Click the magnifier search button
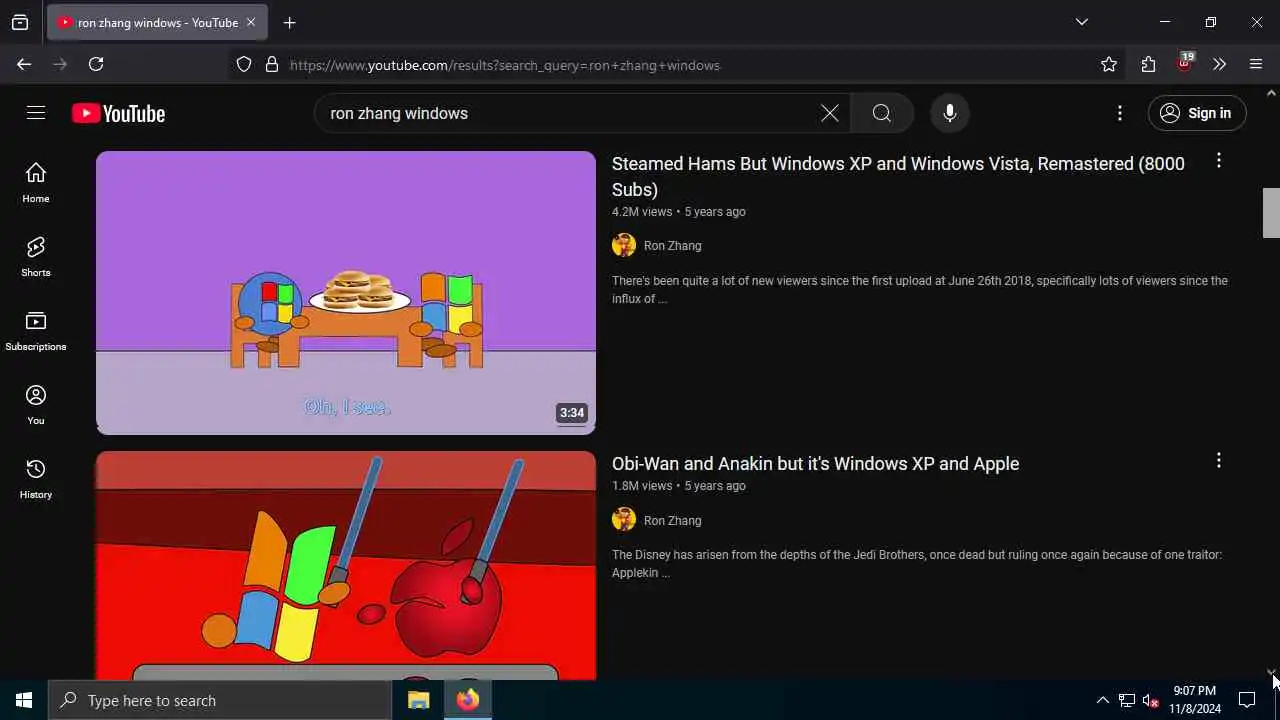1280x720 pixels. coord(882,113)
